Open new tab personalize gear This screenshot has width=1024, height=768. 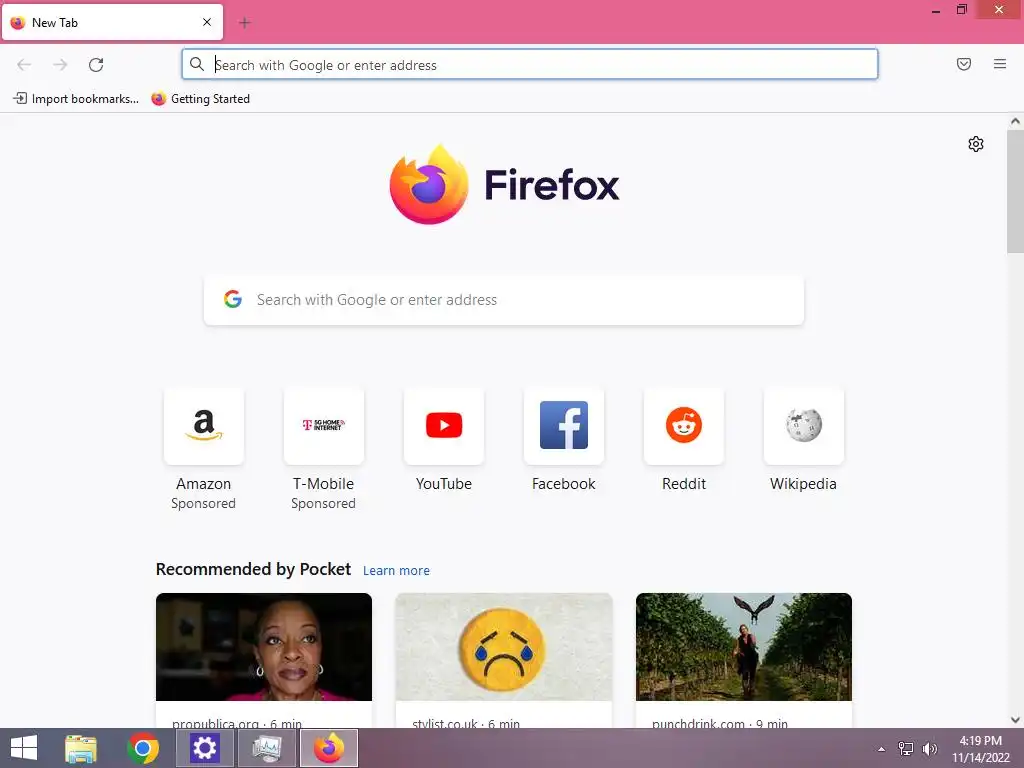976,144
